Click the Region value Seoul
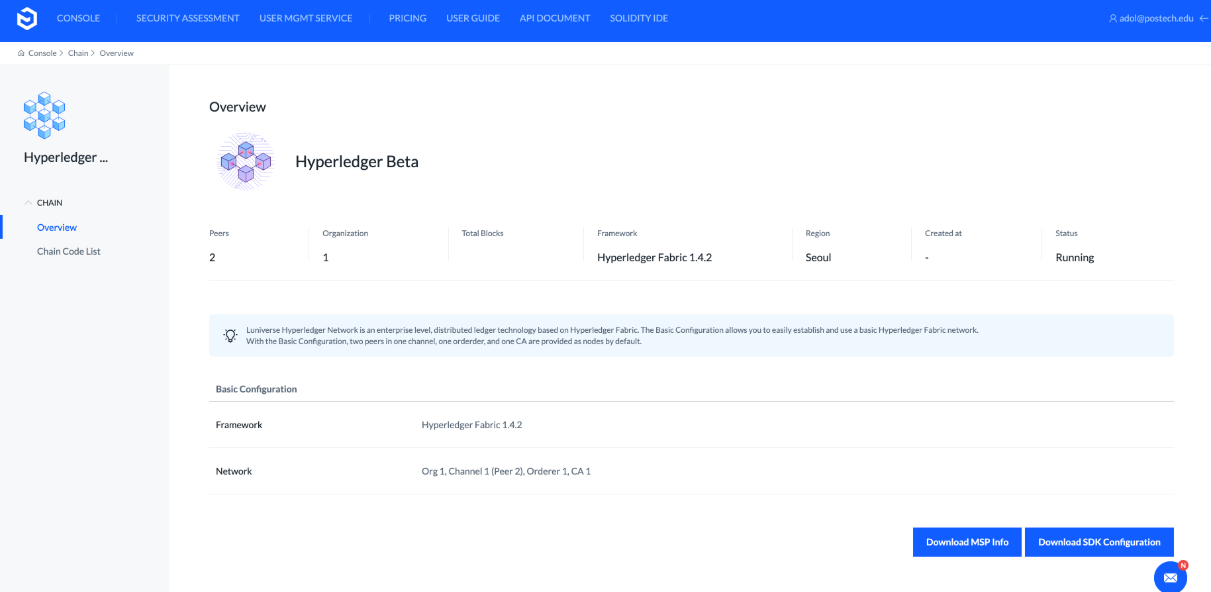This screenshot has width=1211, height=592. [818, 257]
